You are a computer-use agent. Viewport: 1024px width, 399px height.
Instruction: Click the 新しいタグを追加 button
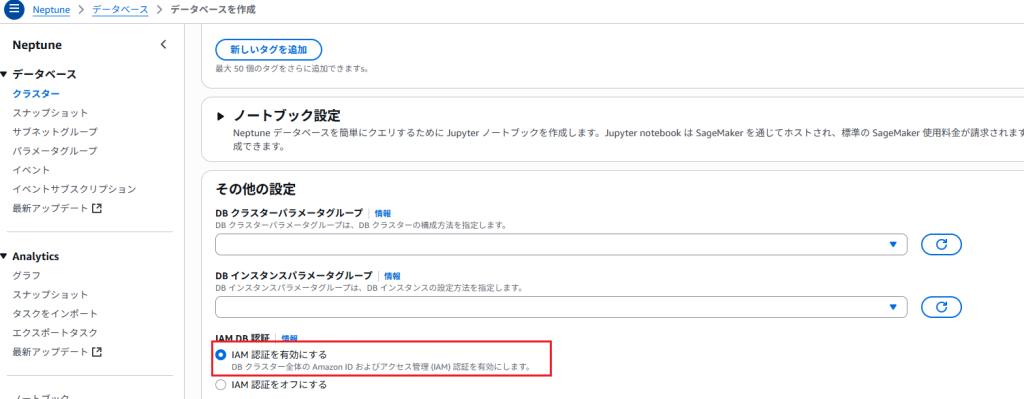pyautogui.click(x=268, y=50)
